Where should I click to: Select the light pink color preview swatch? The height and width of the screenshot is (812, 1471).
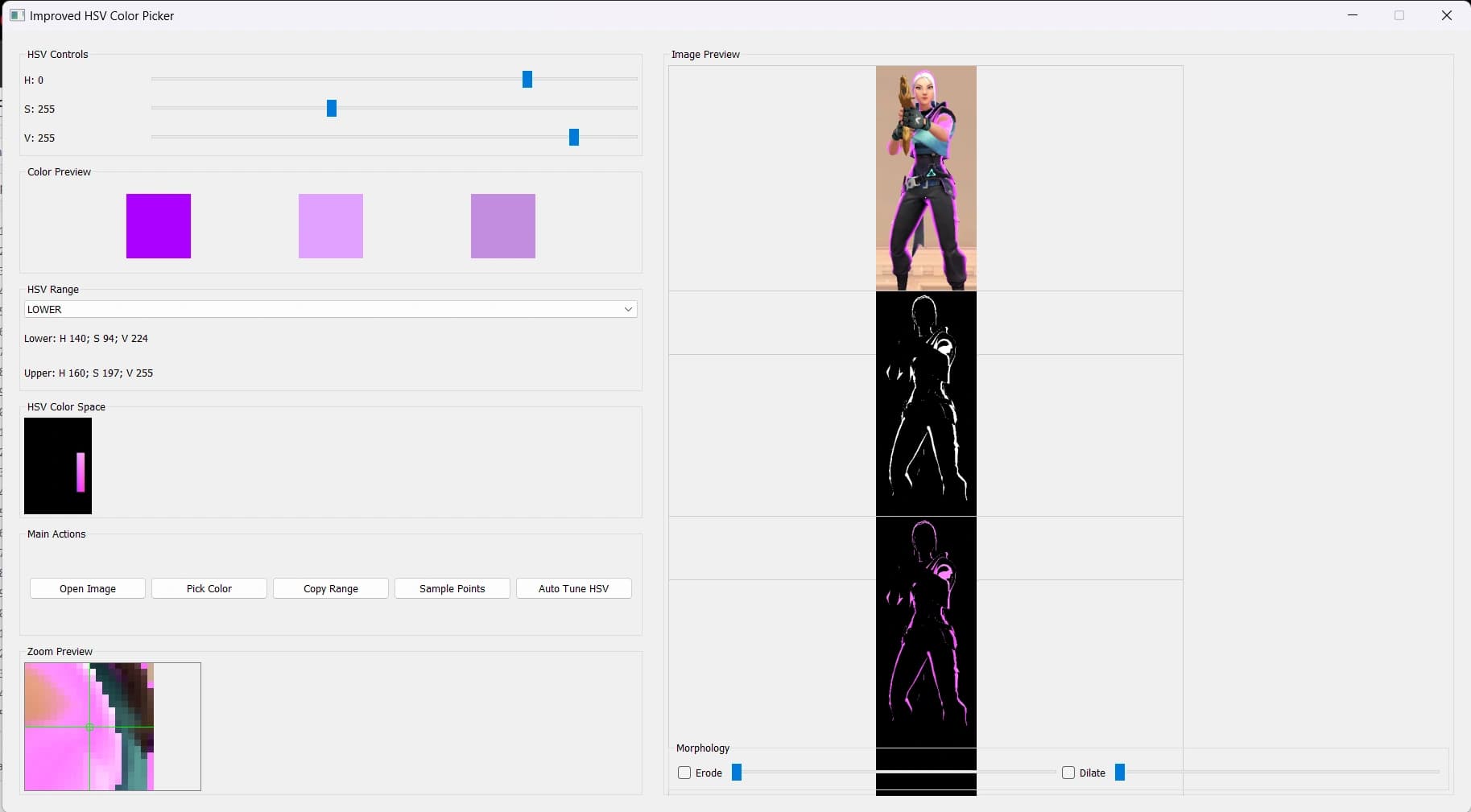coord(330,226)
